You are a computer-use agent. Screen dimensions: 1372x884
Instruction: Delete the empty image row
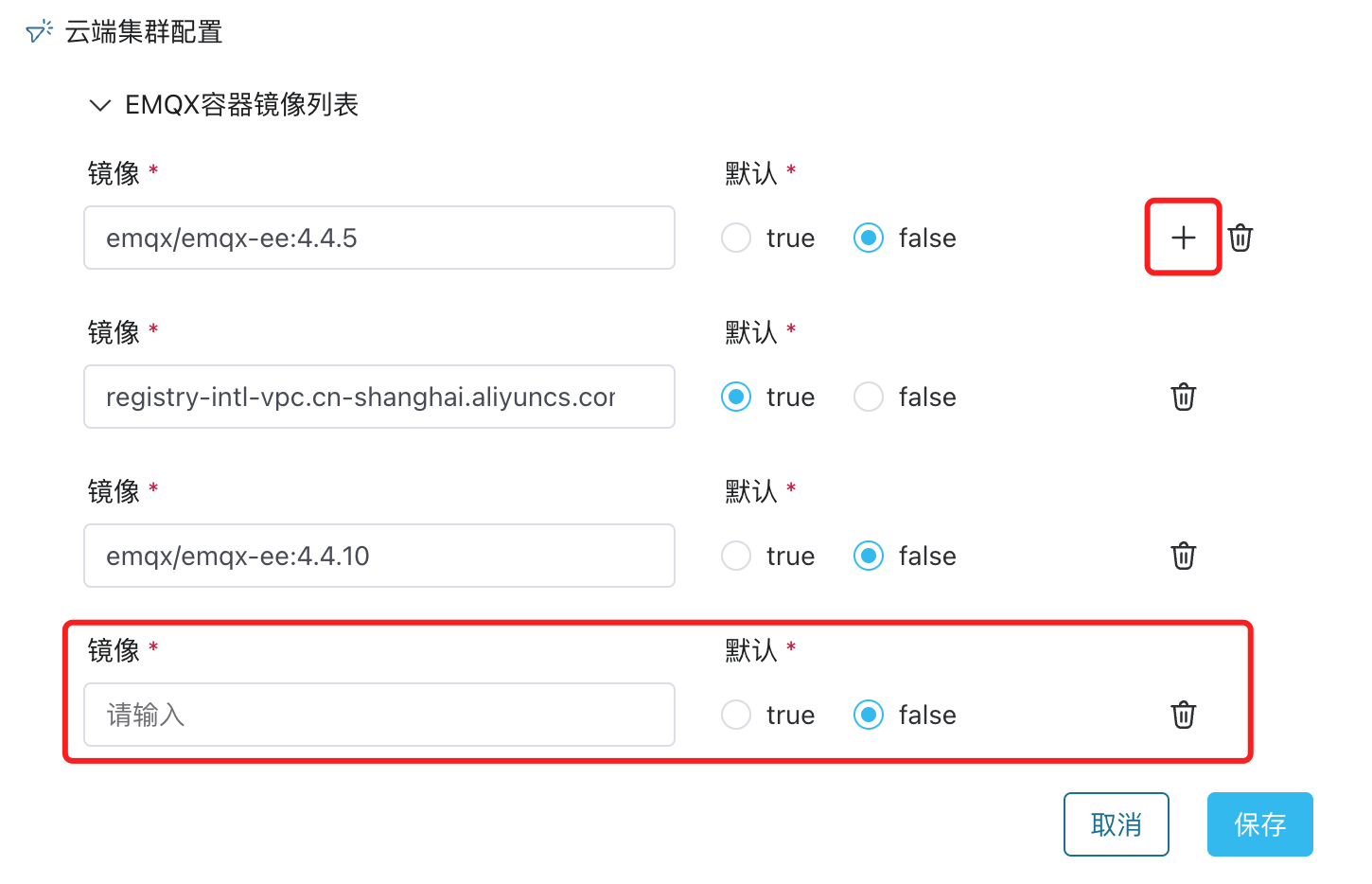click(1184, 715)
